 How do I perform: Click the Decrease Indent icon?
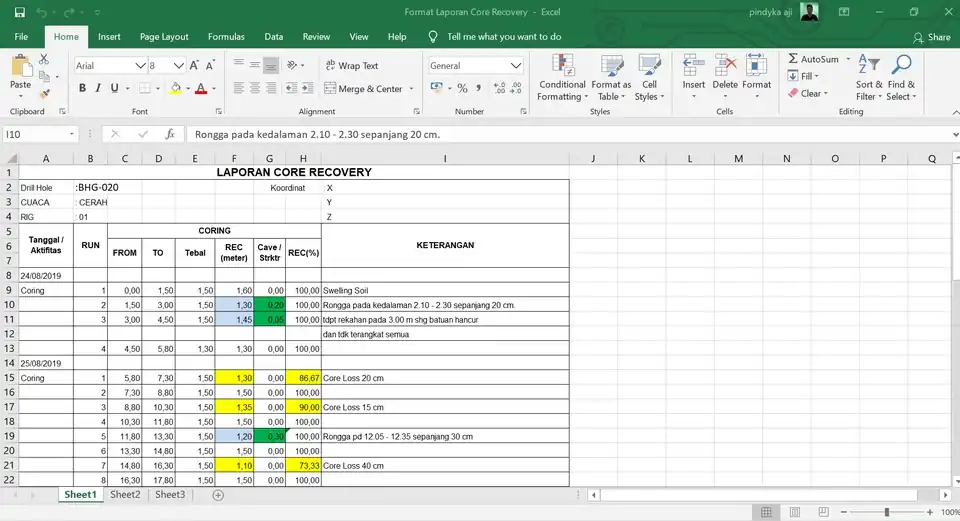[x=291, y=88]
